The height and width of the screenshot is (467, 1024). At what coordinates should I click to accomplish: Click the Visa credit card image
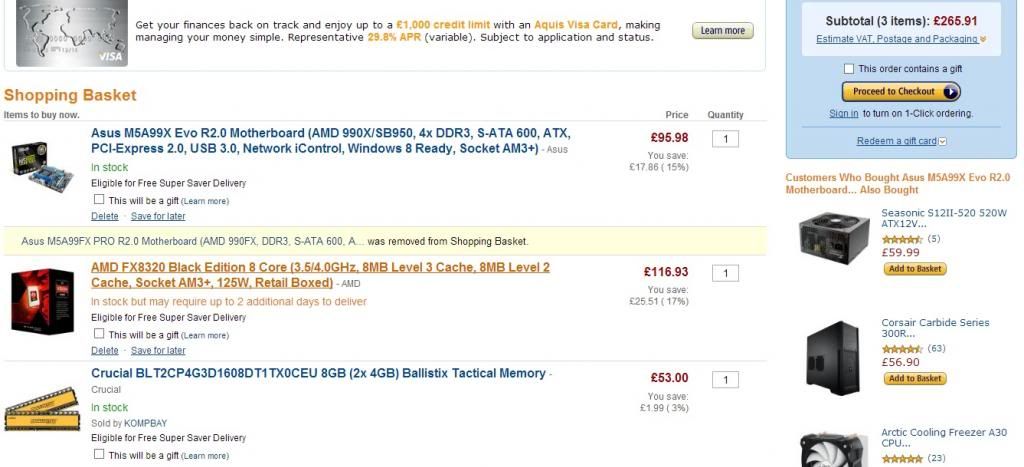click(70, 32)
